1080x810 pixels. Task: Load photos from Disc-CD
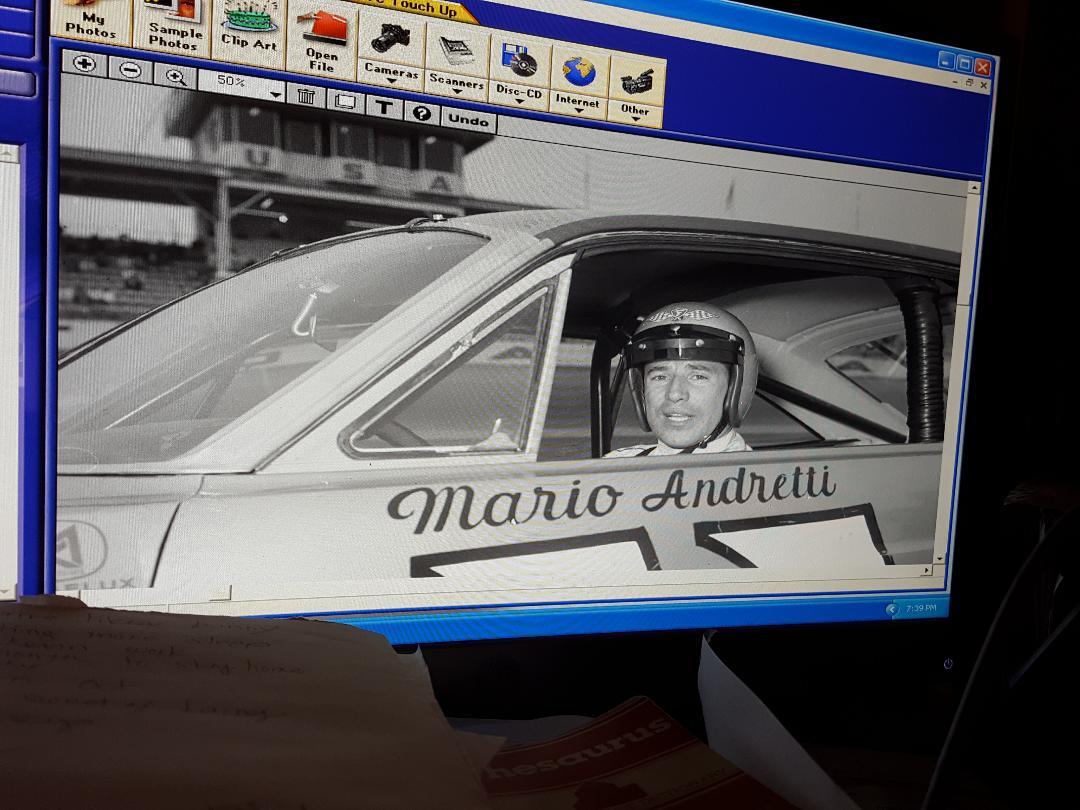pyautogui.click(x=520, y=71)
